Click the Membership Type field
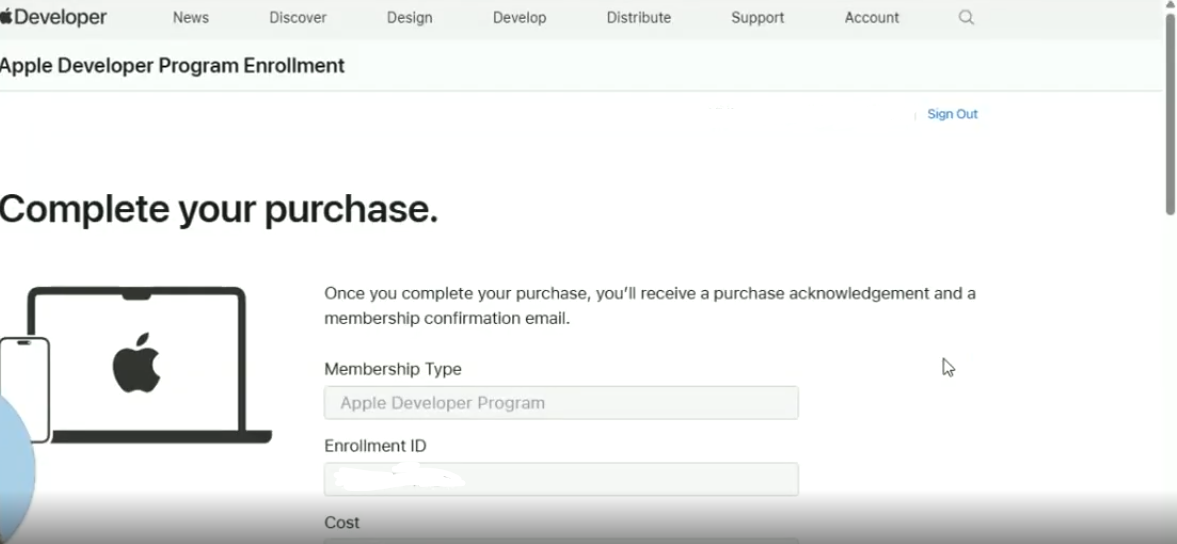 point(561,403)
